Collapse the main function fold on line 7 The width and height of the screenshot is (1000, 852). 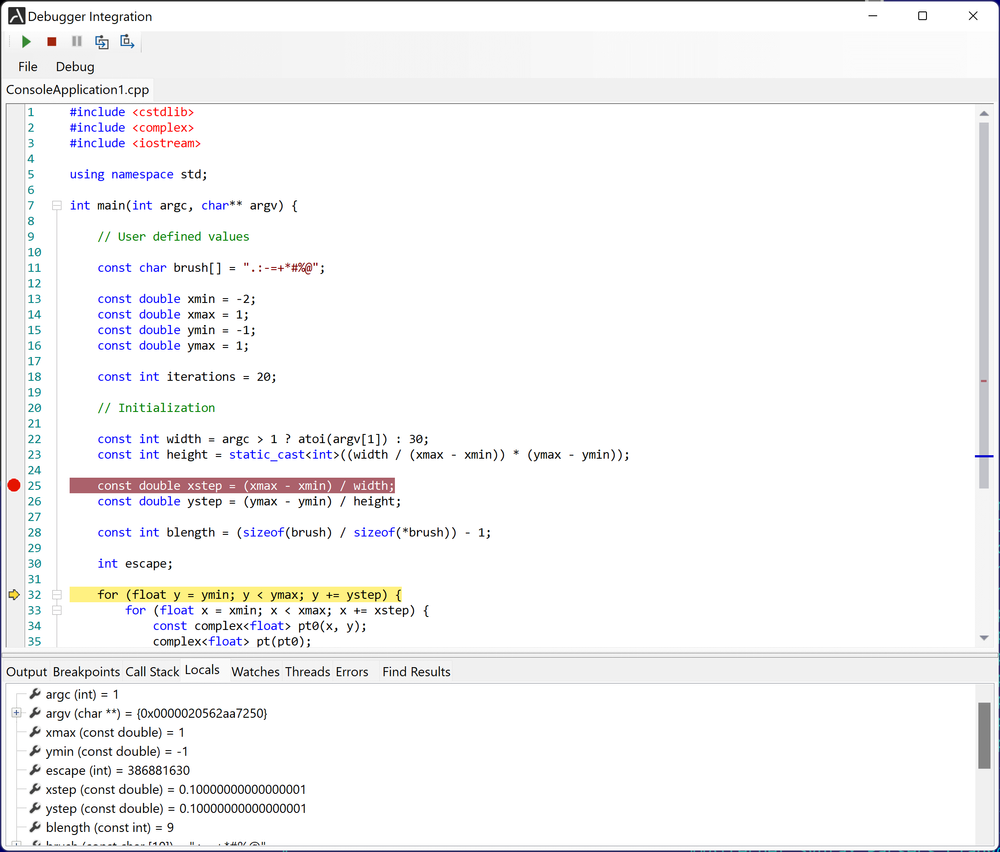pos(57,205)
